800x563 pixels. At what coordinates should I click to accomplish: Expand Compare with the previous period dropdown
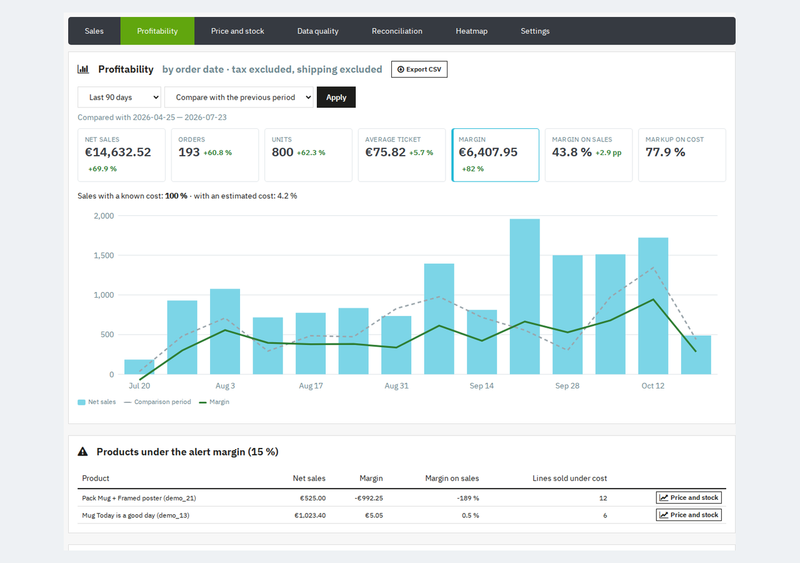tap(239, 97)
